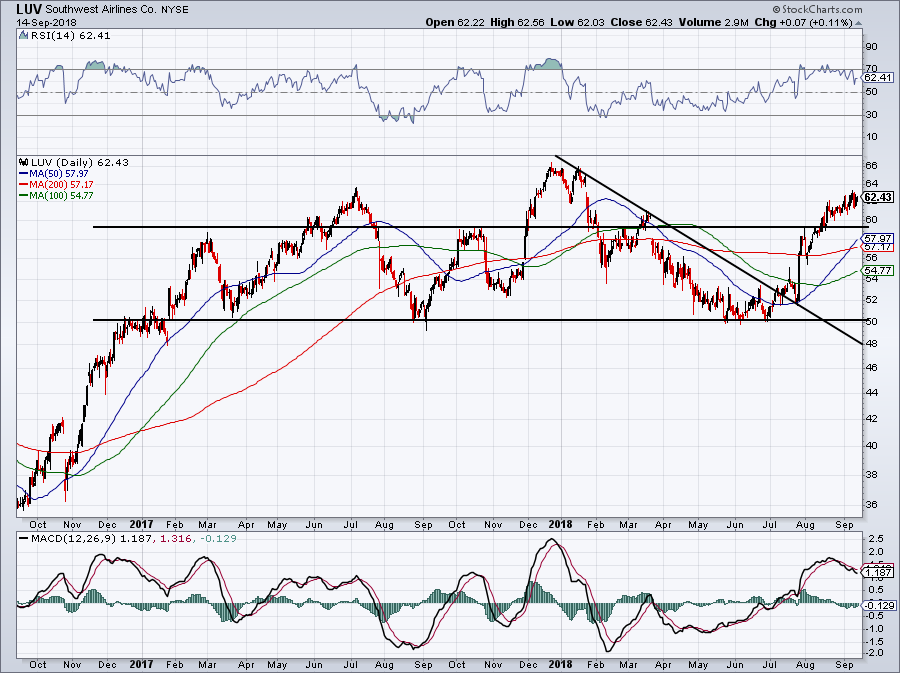Select the 2018 year marker on price axis
The height and width of the screenshot is (673, 900).
[558, 522]
